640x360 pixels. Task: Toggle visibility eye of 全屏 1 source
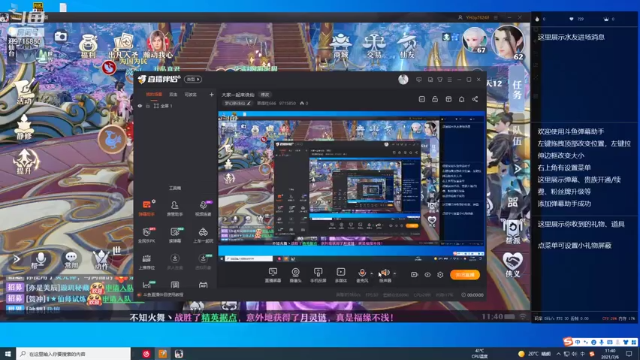(x=140, y=106)
